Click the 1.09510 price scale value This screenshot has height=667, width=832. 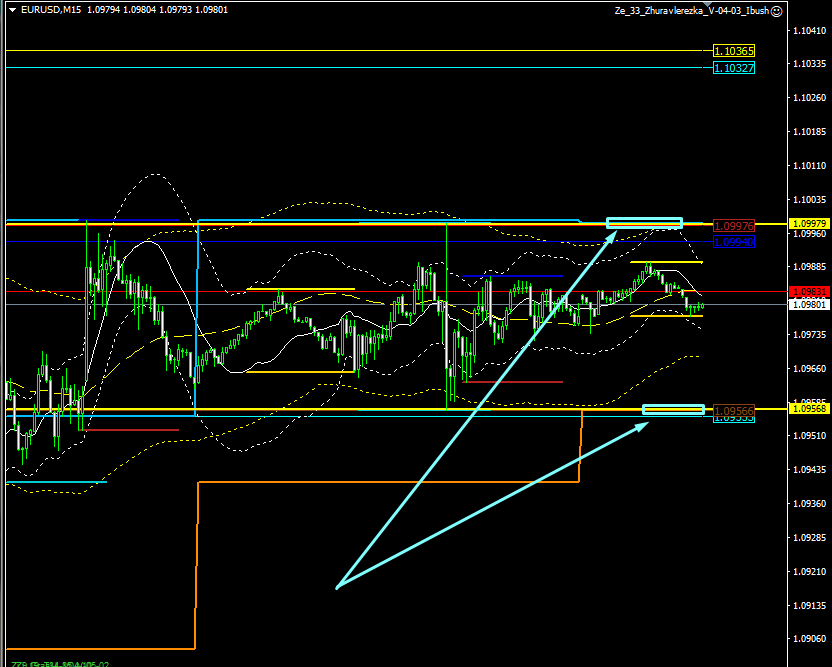[810, 436]
